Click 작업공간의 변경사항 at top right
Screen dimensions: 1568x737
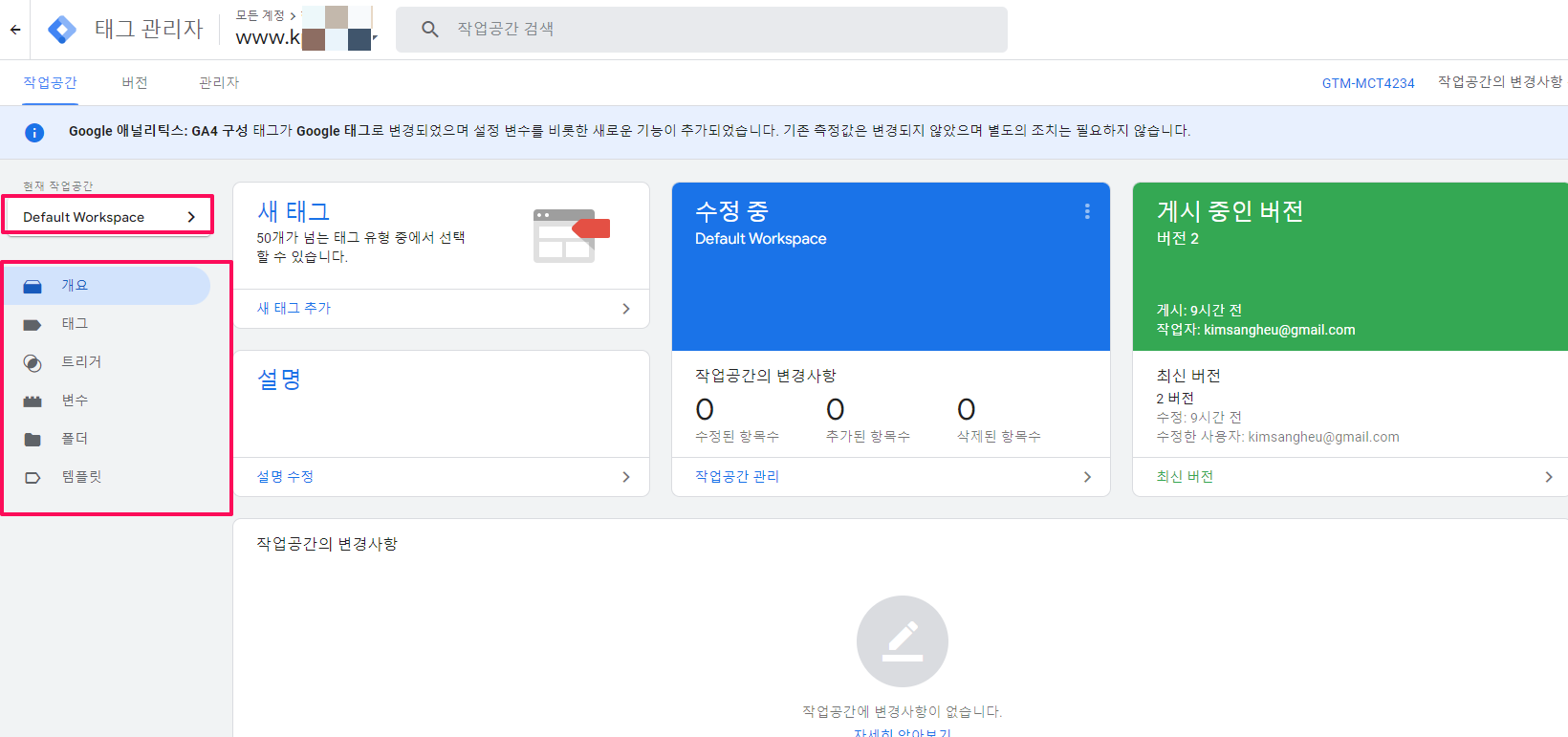[1500, 82]
